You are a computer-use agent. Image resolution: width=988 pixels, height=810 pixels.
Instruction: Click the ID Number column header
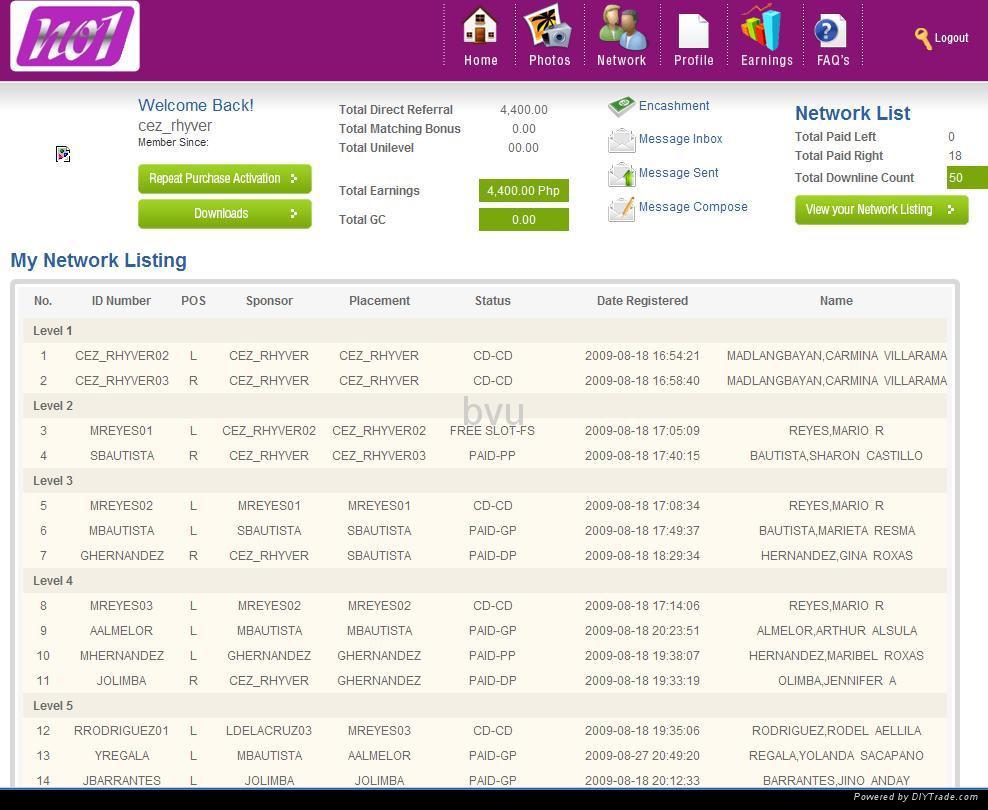121,301
